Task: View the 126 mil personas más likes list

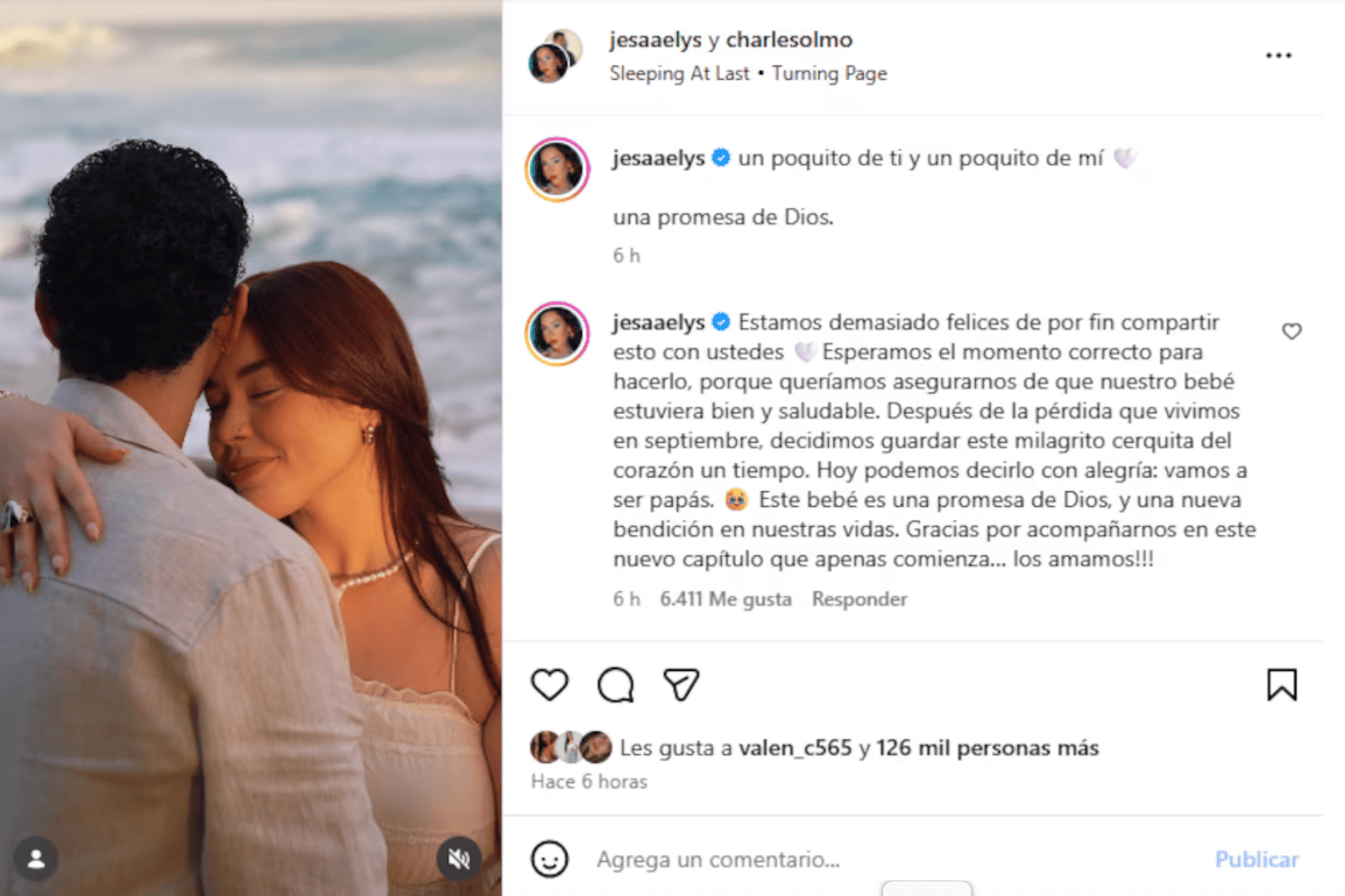Action: click(987, 748)
